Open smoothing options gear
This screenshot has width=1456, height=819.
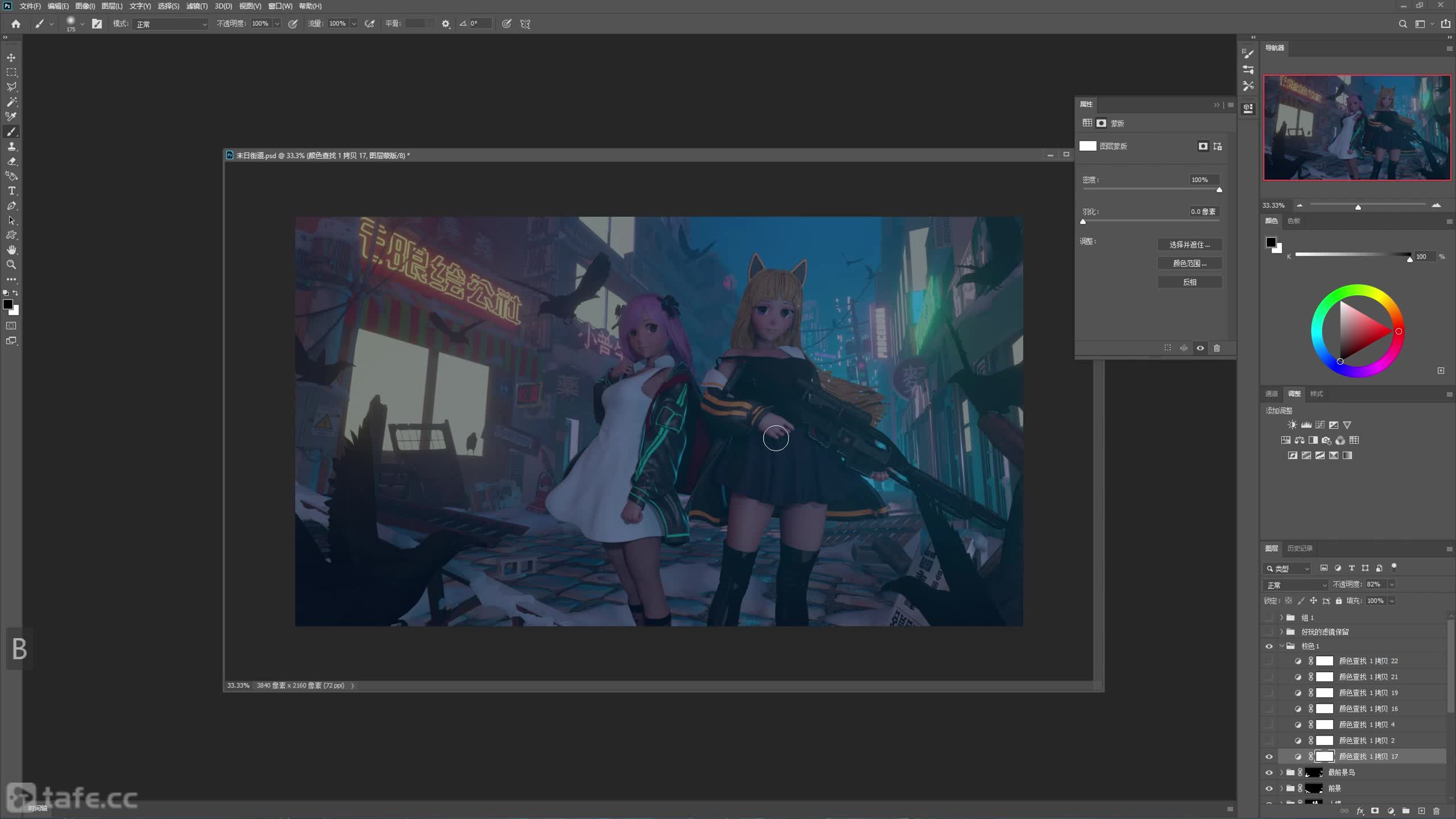pos(446,24)
